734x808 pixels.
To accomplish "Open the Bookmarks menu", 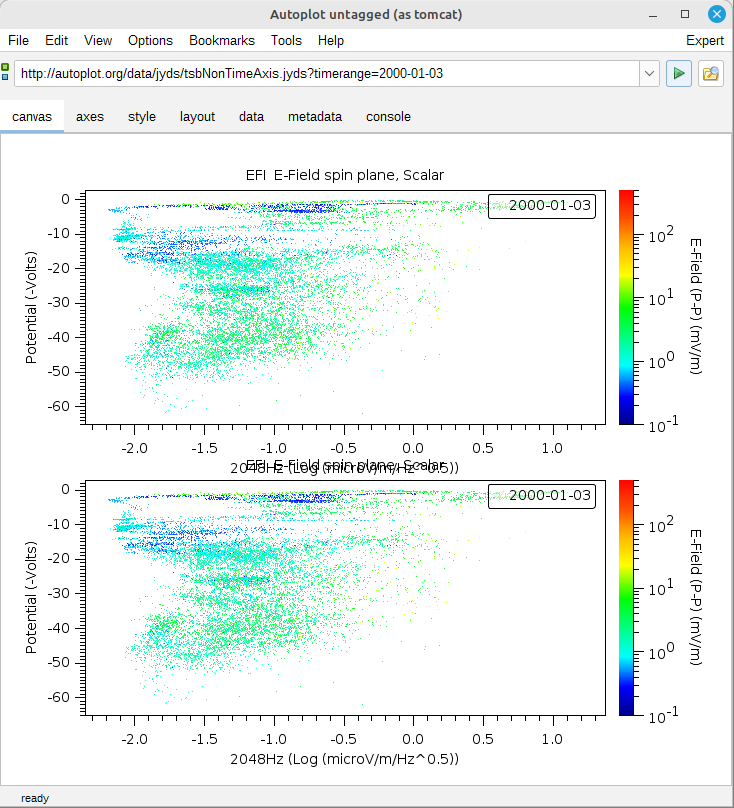I will click(222, 40).
